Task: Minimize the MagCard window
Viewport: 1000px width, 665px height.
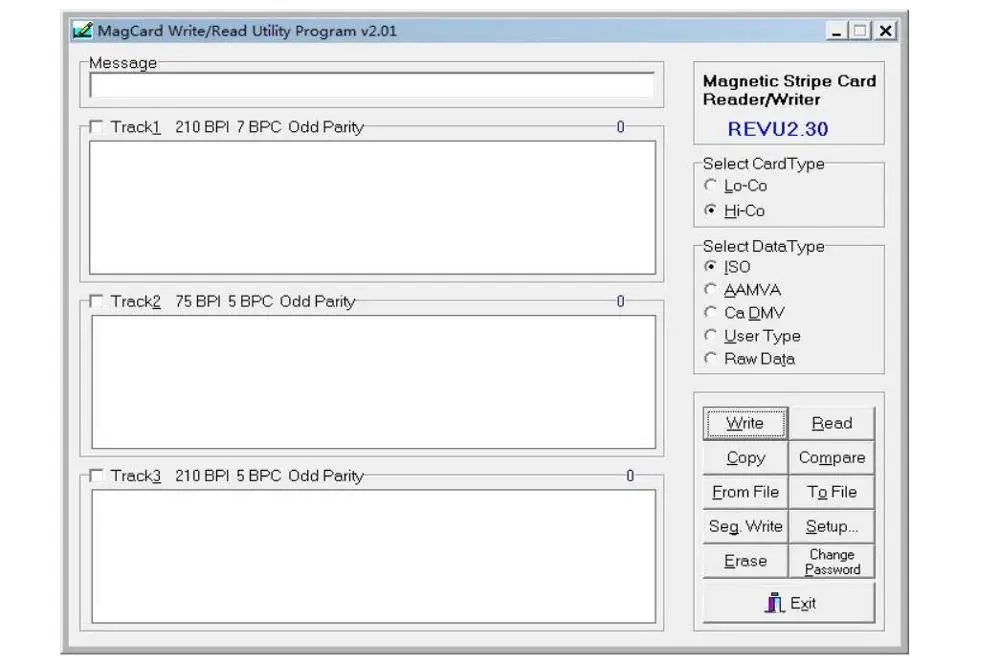Action: coord(836,31)
